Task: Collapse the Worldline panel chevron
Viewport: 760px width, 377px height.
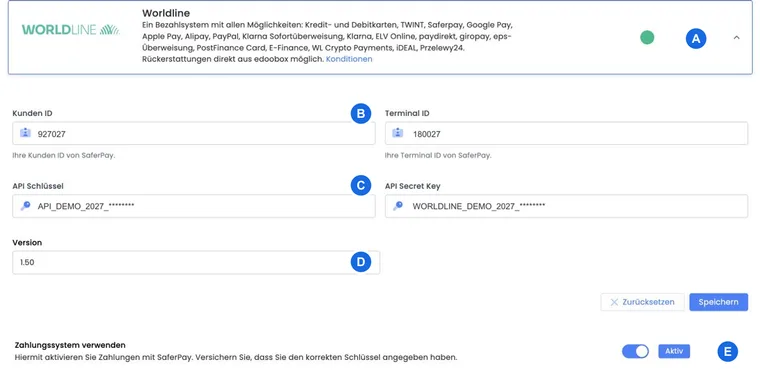Action: point(736,37)
